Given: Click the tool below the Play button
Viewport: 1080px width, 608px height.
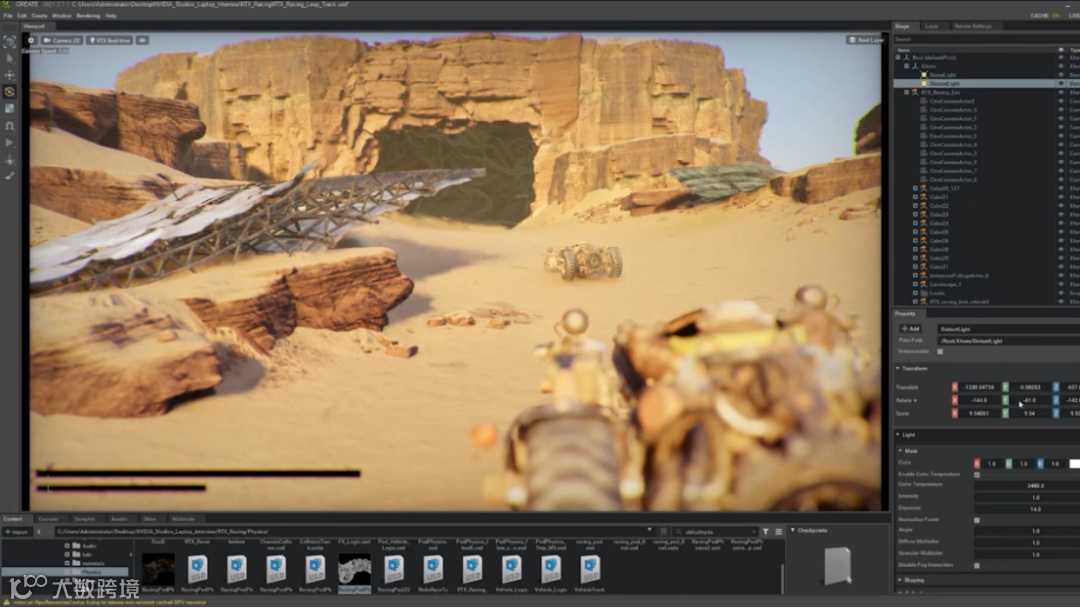Looking at the screenshot, I should coord(10,160).
